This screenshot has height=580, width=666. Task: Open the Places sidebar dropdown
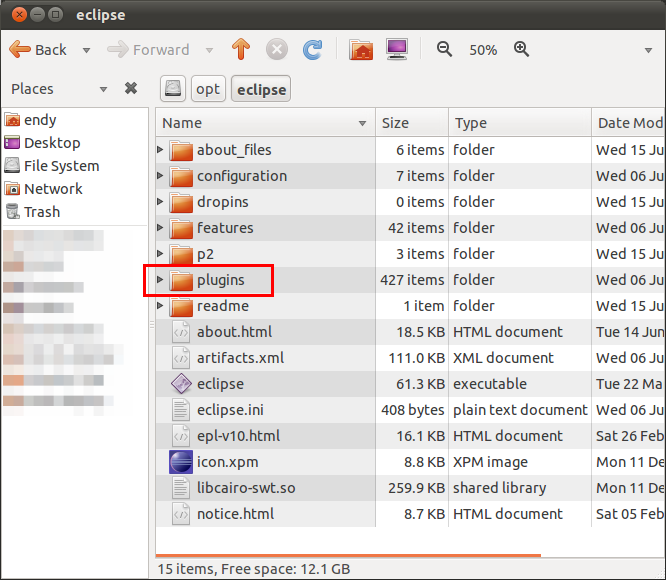point(103,89)
